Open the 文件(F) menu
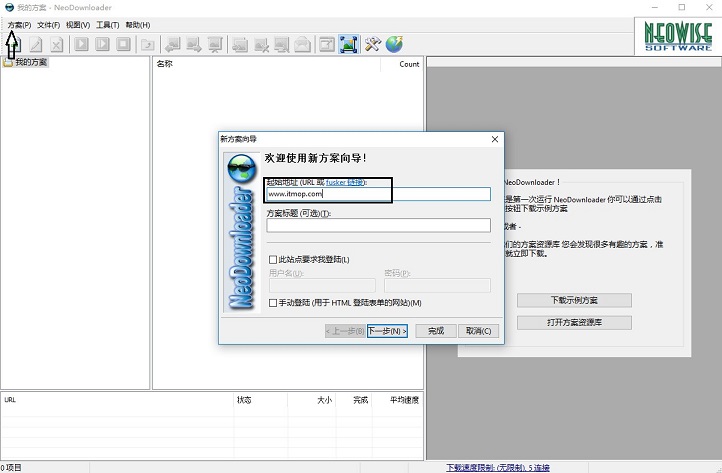 [x=48, y=25]
